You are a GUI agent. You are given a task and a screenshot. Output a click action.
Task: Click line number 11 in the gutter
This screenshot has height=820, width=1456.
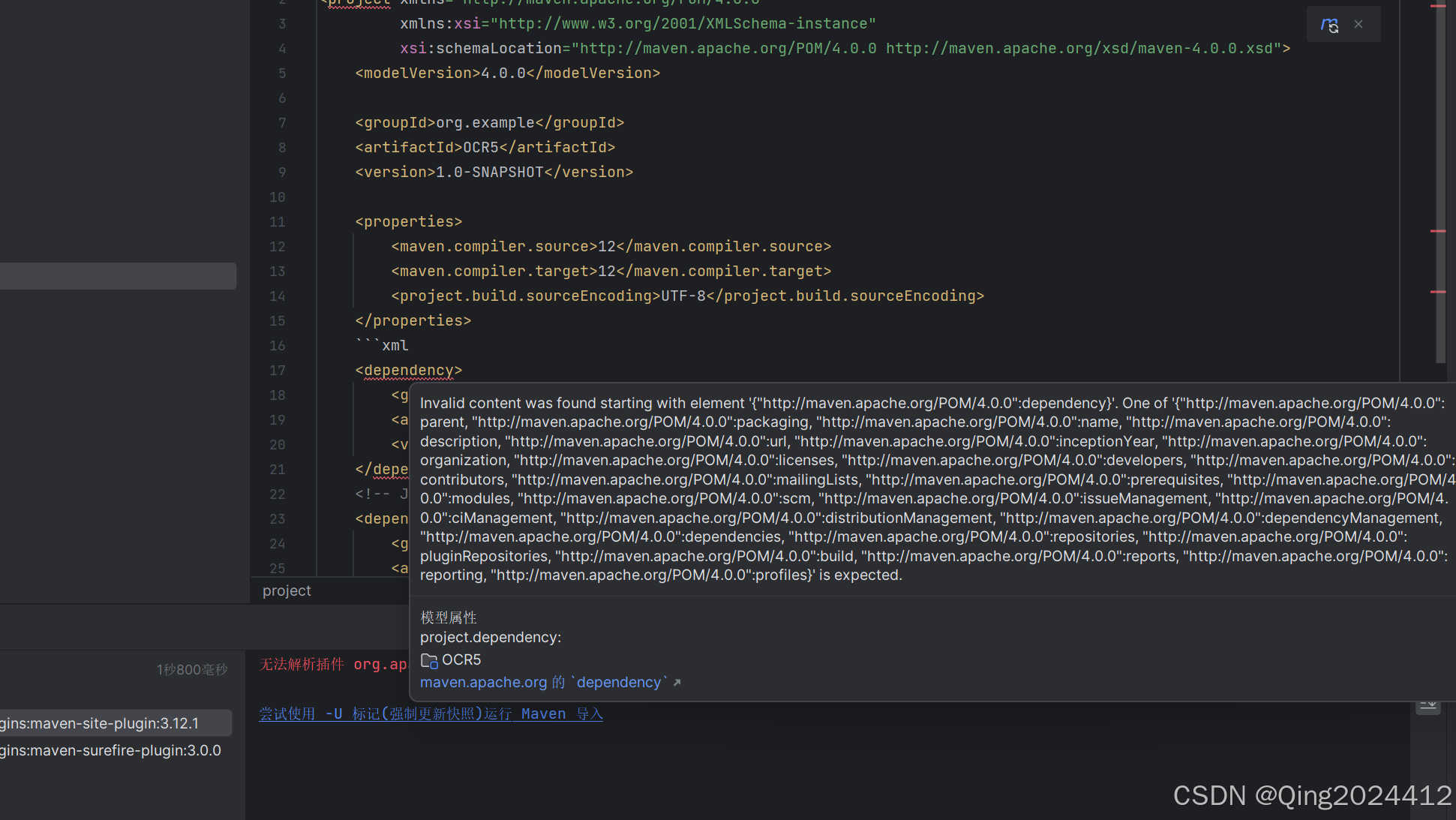pos(277,222)
